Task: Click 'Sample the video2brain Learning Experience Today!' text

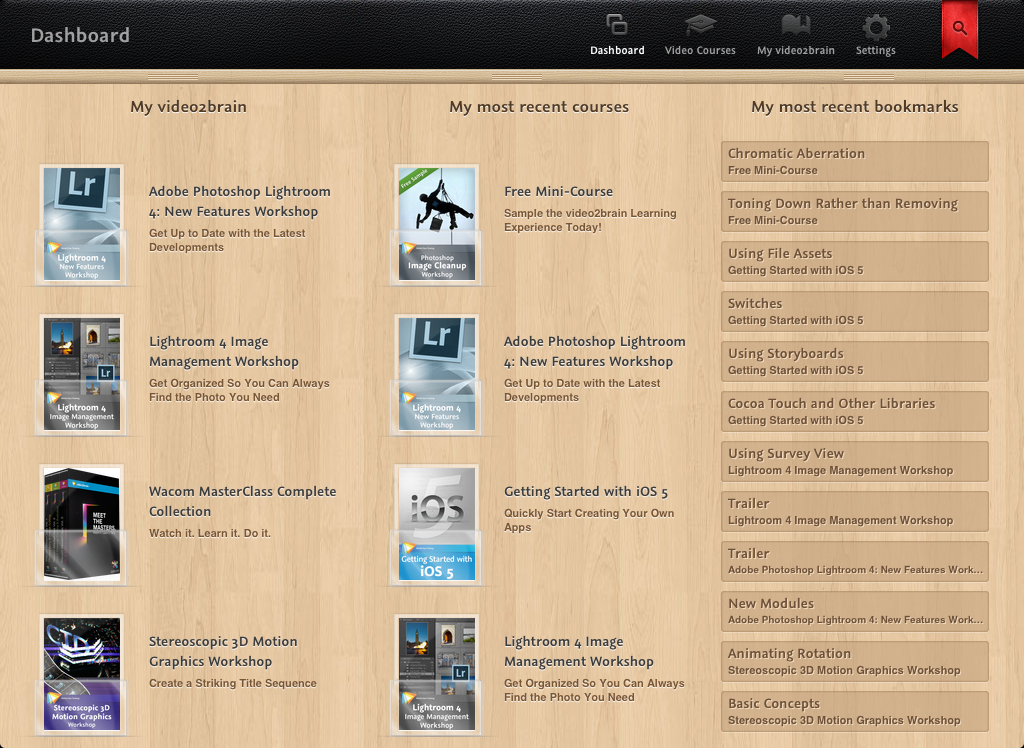Action: click(590, 220)
